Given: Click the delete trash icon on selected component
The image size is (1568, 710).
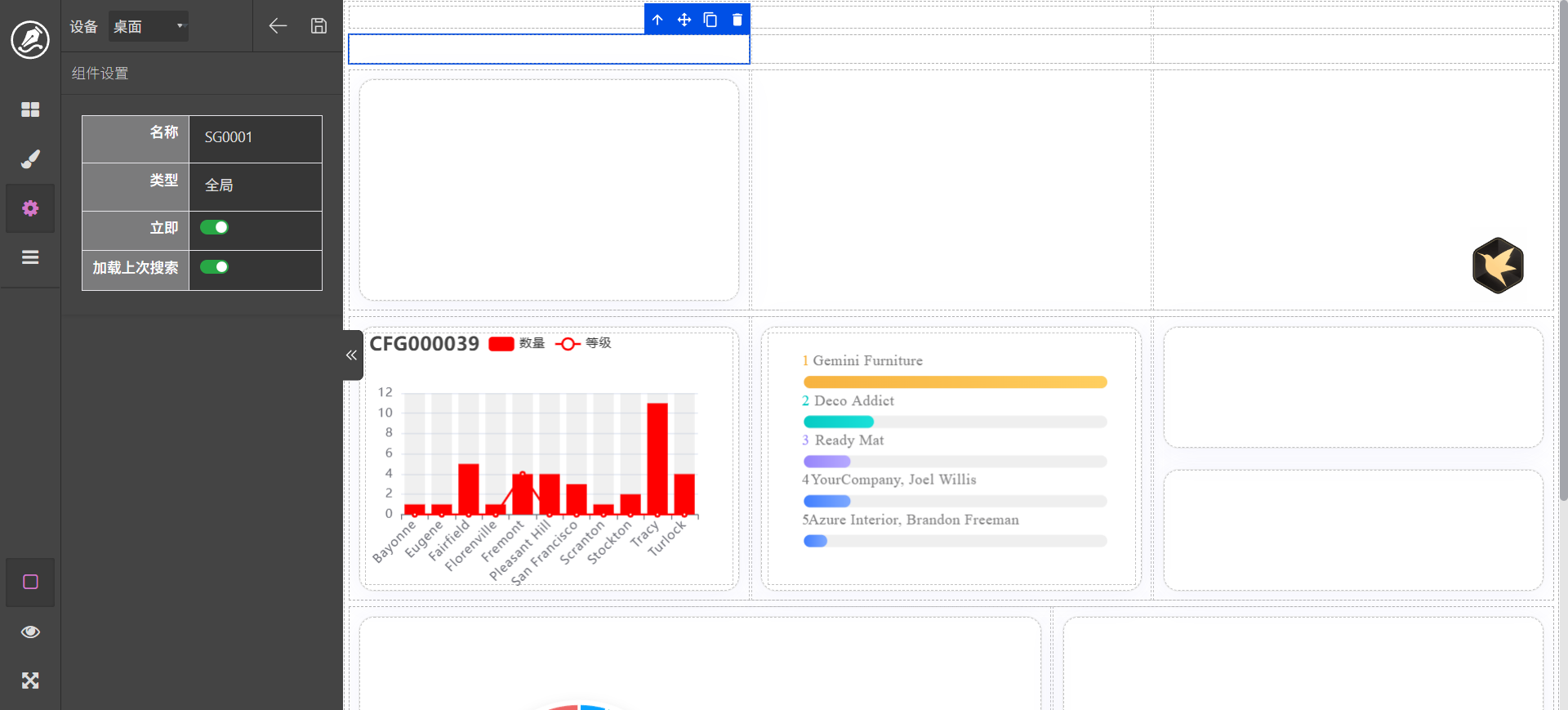Looking at the screenshot, I should point(737,20).
